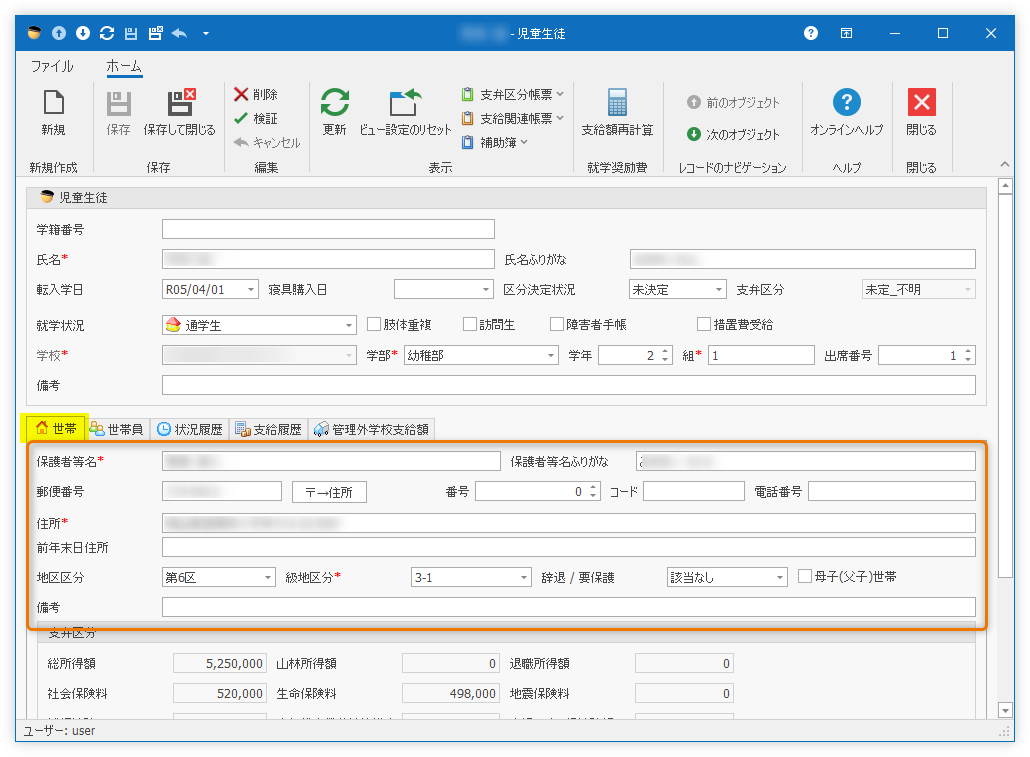Toggle the 訪問生 checkbox
Viewport: 1030px width, 757px height.
click(470, 324)
